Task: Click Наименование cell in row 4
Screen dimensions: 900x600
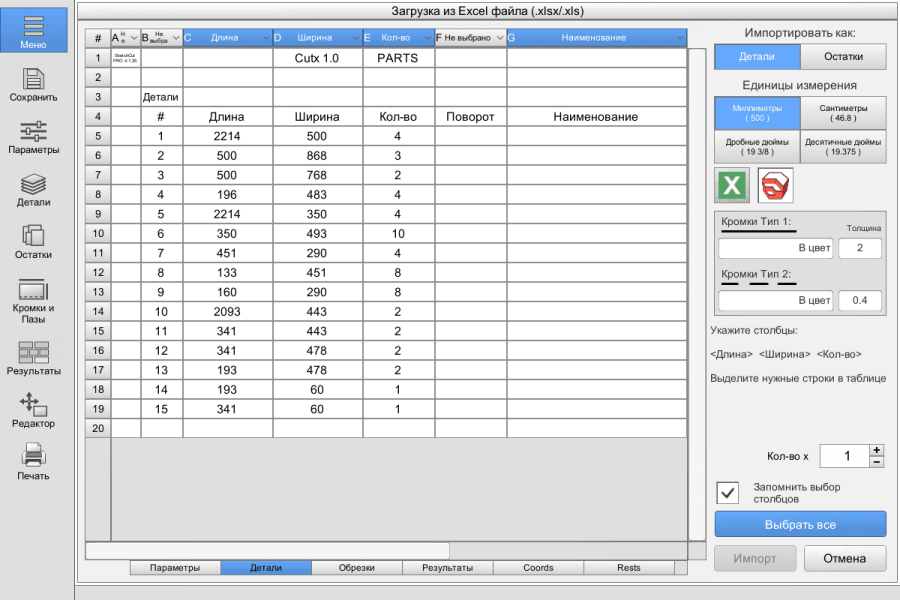Action: (597, 117)
